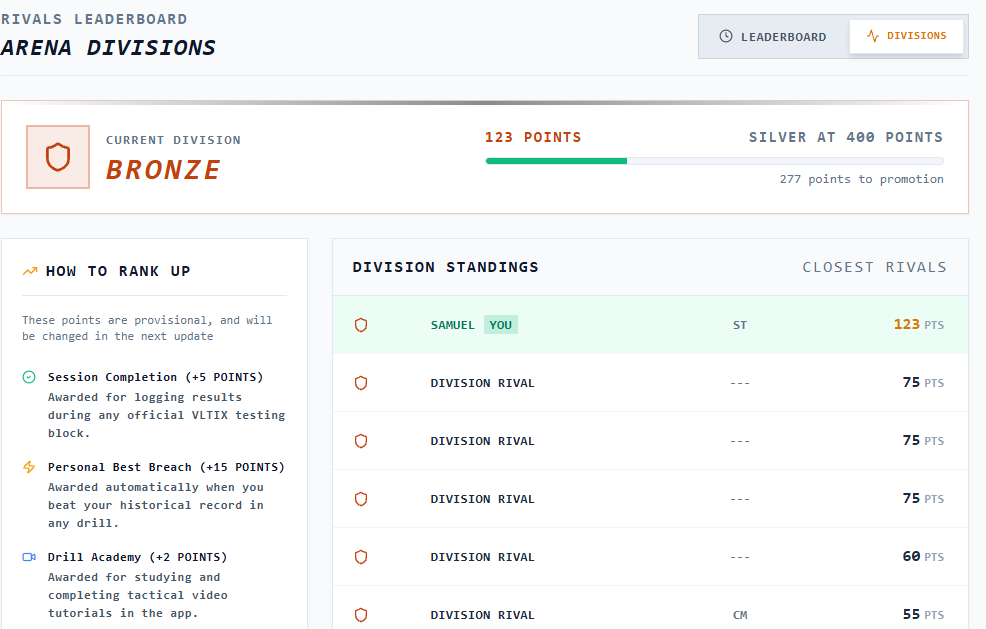The height and width of the screenshot is (629, 986).
Task: Click the Session Completion (+5 POINTS) title
Action: tap(155, 377)
